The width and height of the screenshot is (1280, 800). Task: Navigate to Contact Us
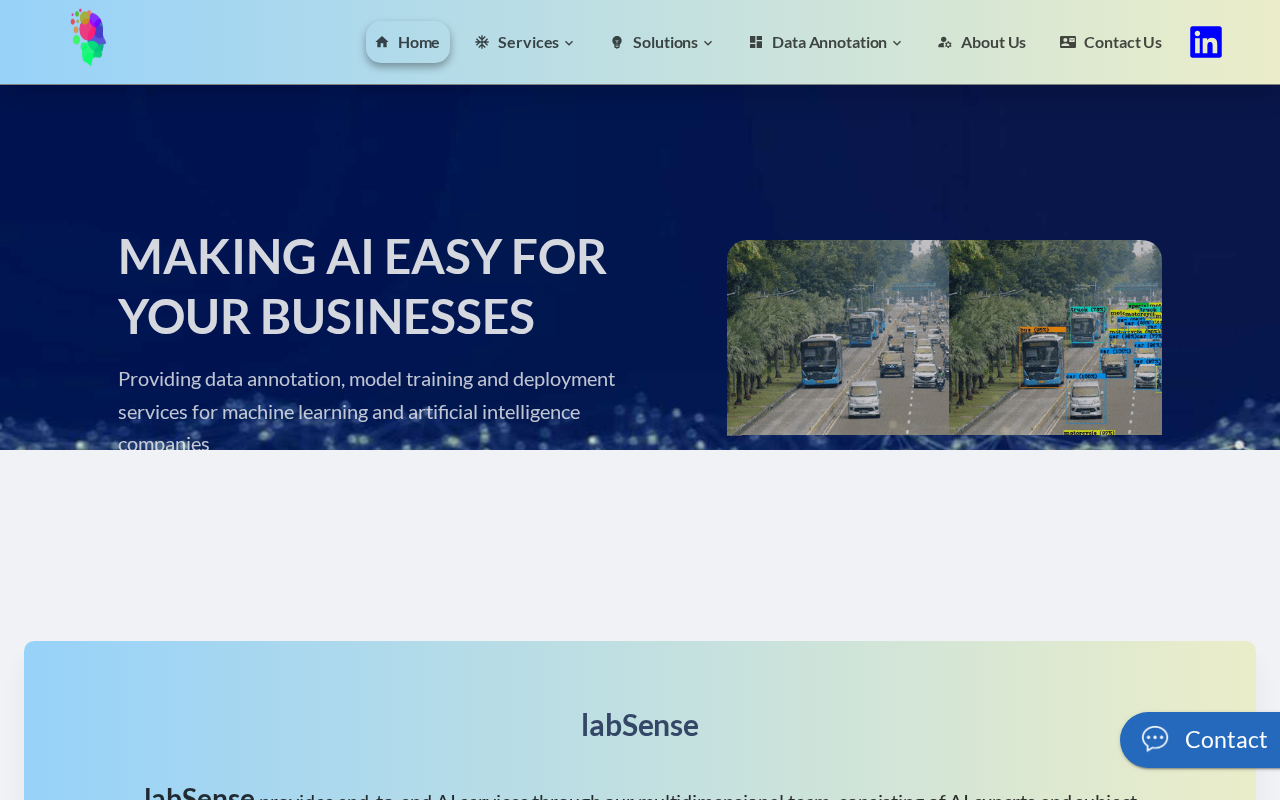(1111, 42)
